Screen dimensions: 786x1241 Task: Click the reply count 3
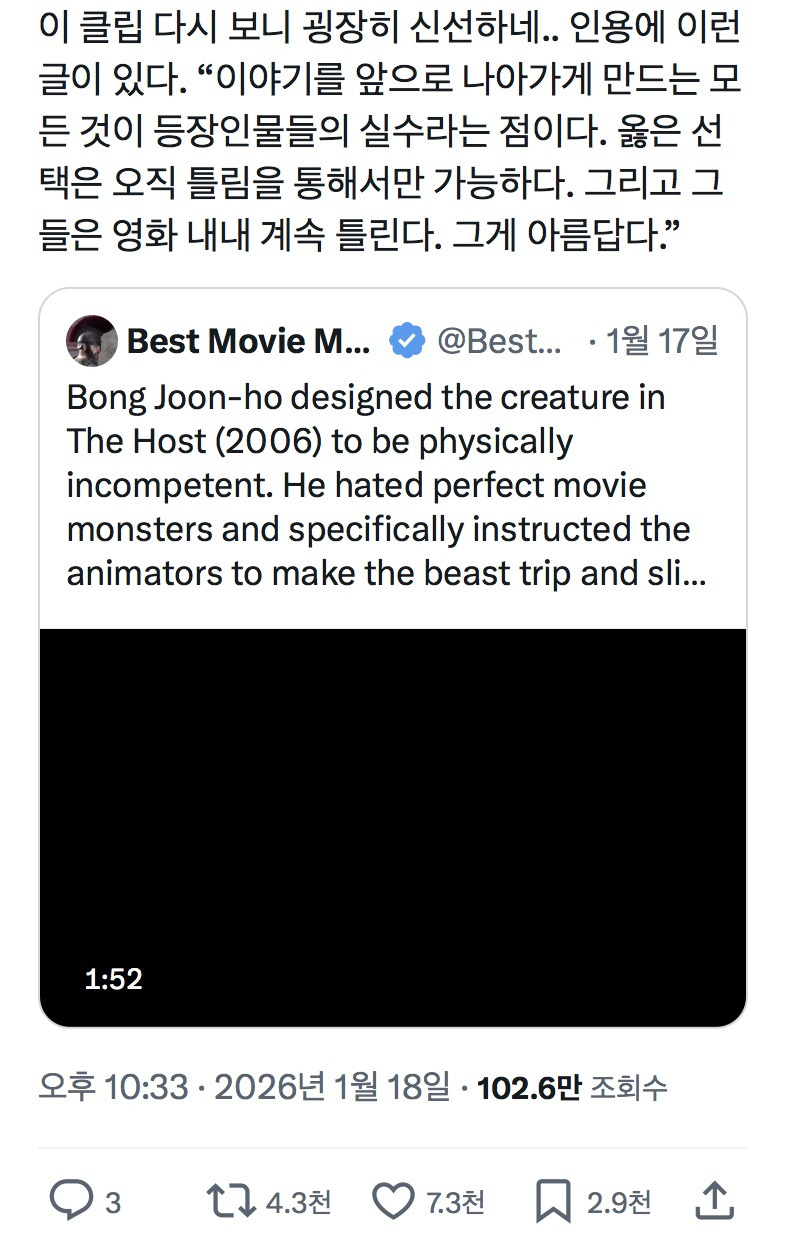point(113,1202)
